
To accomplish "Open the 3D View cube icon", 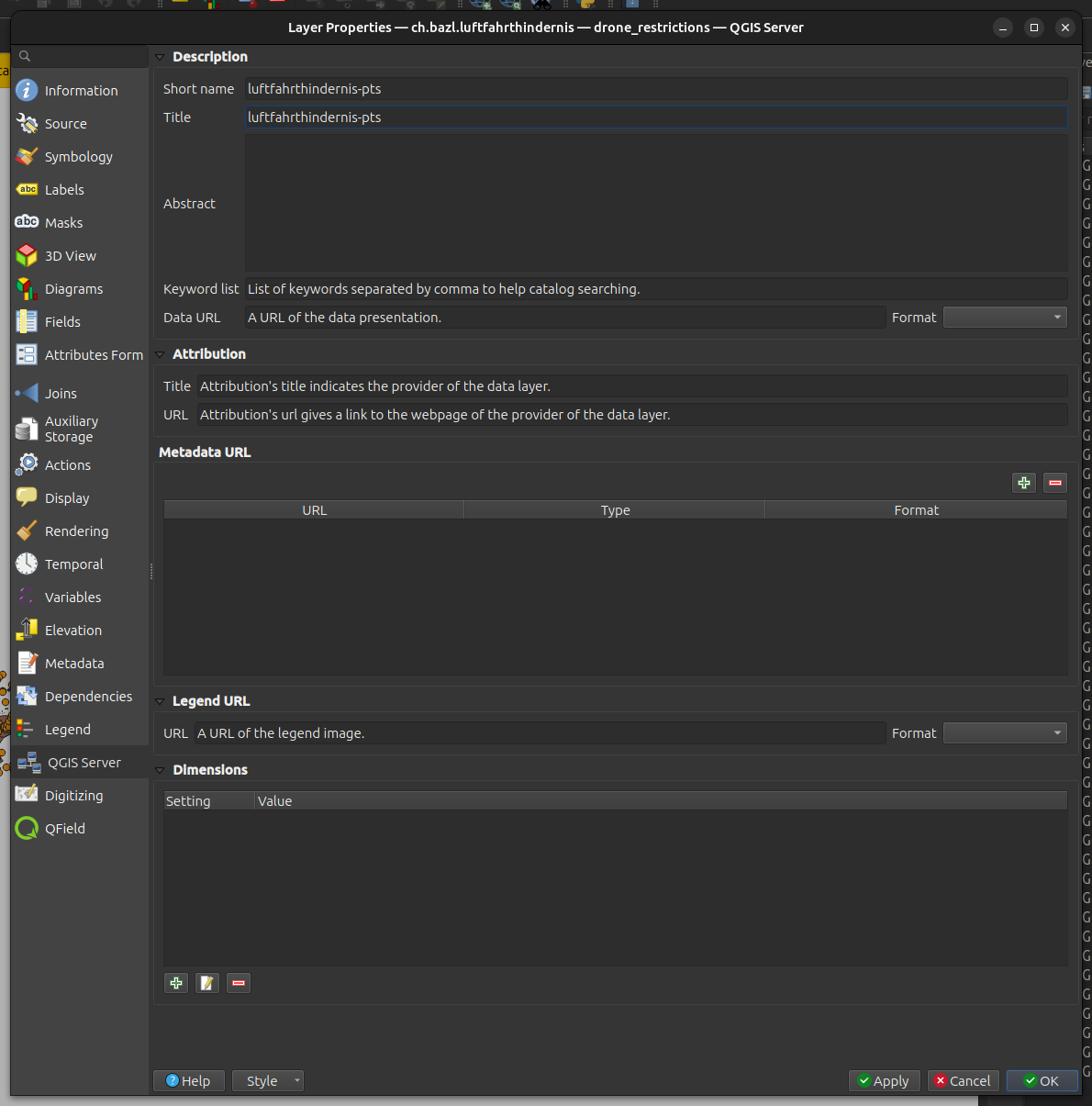I will 27,255.
